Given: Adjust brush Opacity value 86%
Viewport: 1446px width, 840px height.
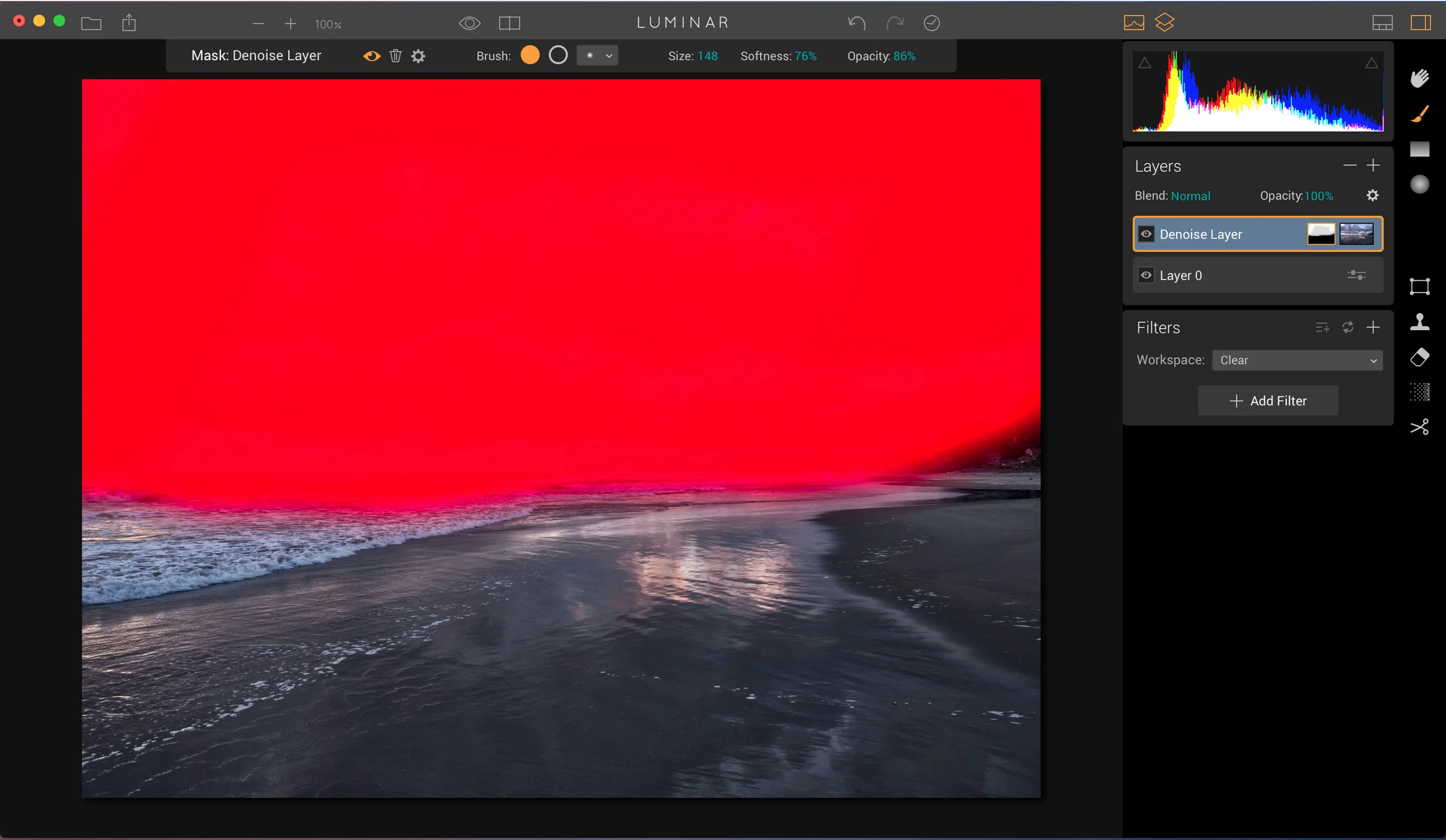Looking at the screenshot, I should pos(905,56).
